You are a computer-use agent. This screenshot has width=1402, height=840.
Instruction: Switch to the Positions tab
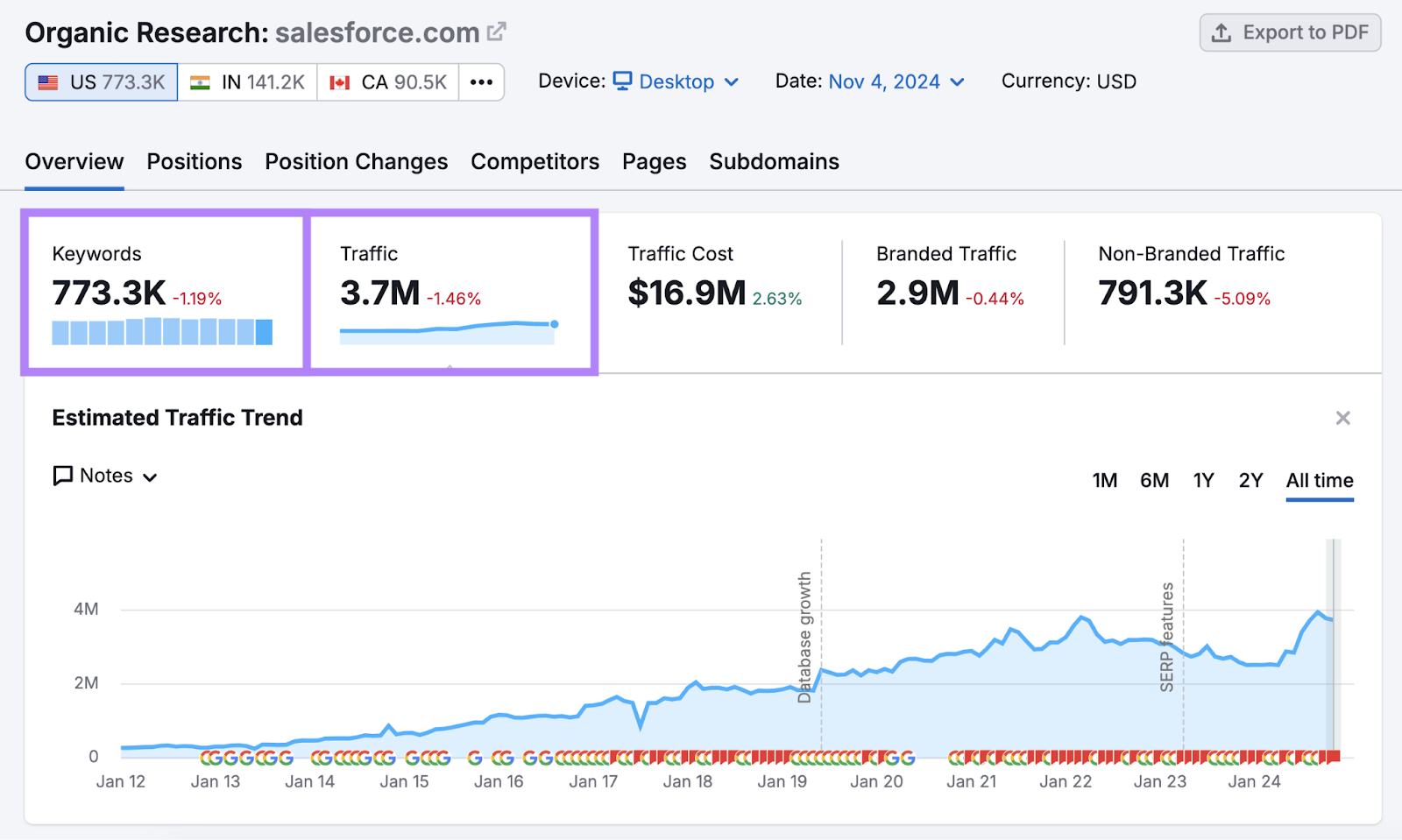(x=194, y=161)
